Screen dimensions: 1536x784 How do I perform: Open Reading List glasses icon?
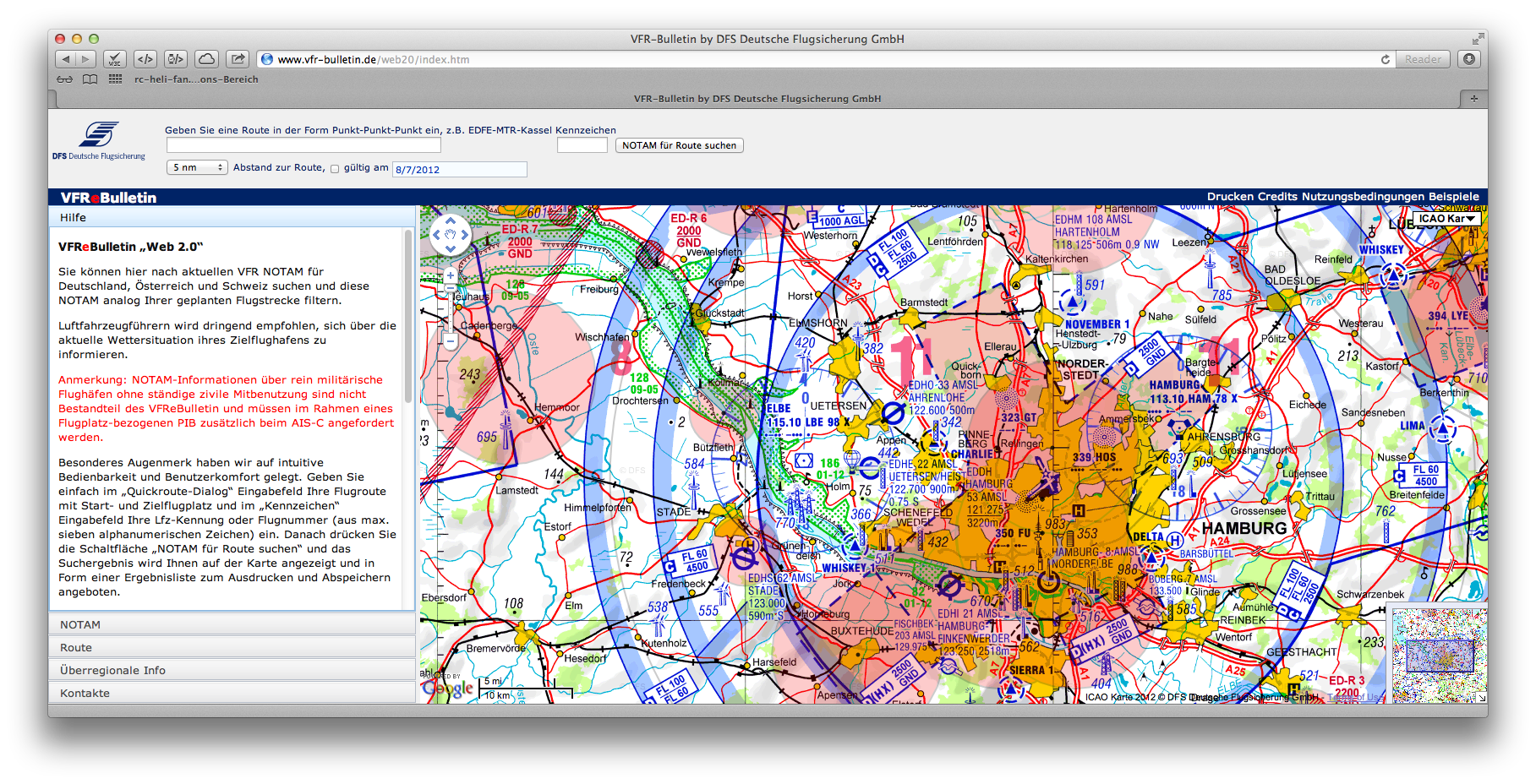coord(65,79)
